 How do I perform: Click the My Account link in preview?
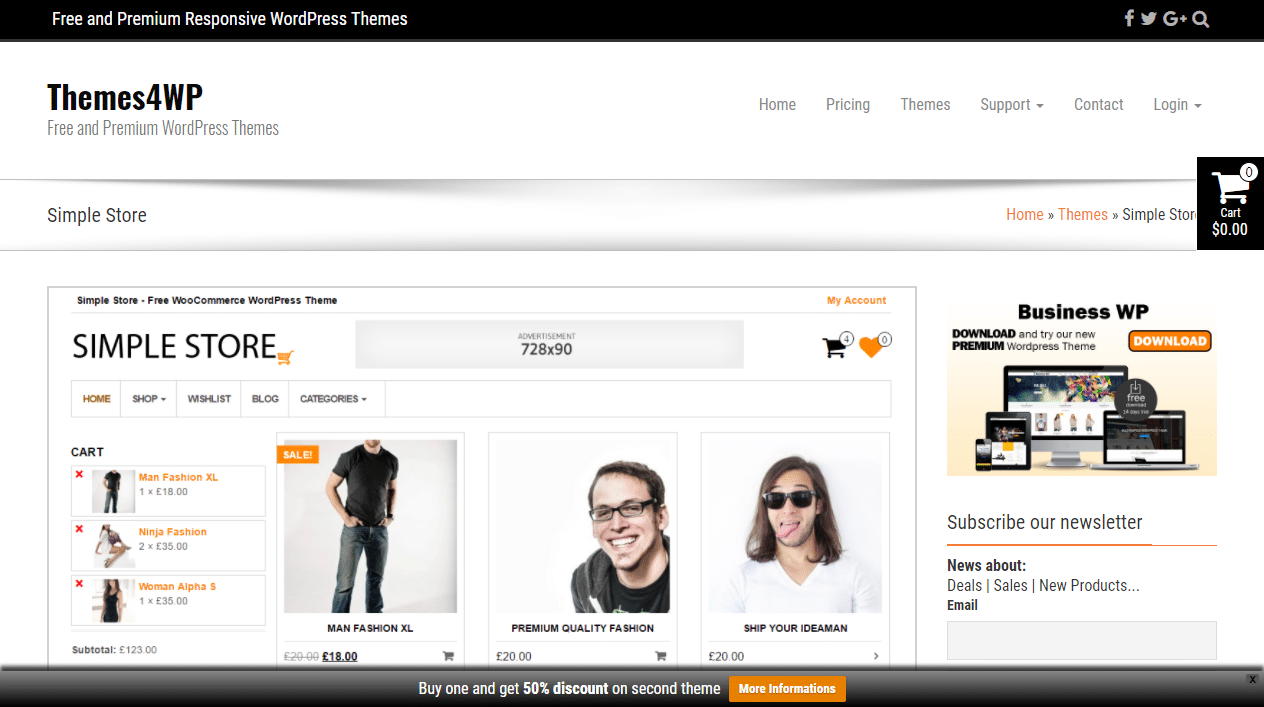click(x=856, y=300)
